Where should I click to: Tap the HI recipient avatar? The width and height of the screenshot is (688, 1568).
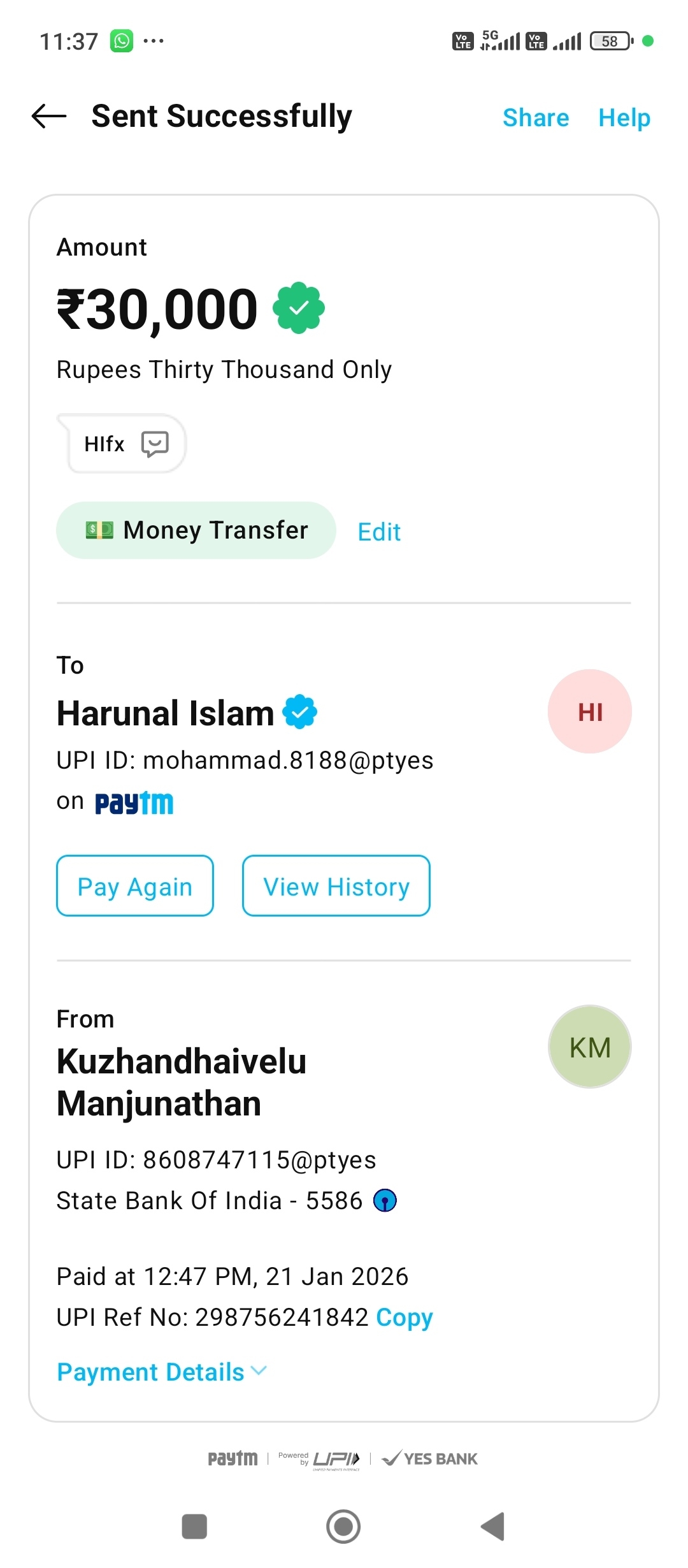589,711
